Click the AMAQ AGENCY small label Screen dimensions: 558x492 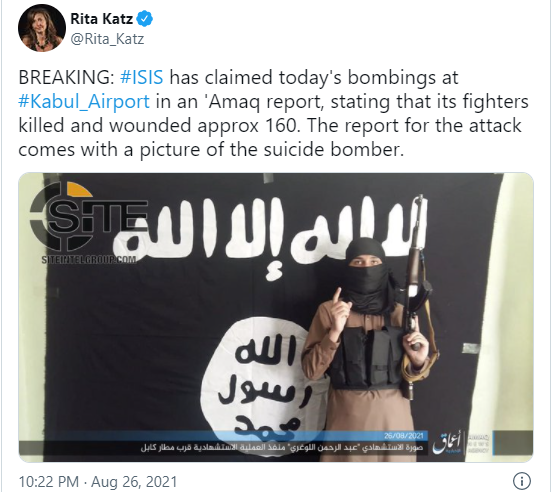479,444
